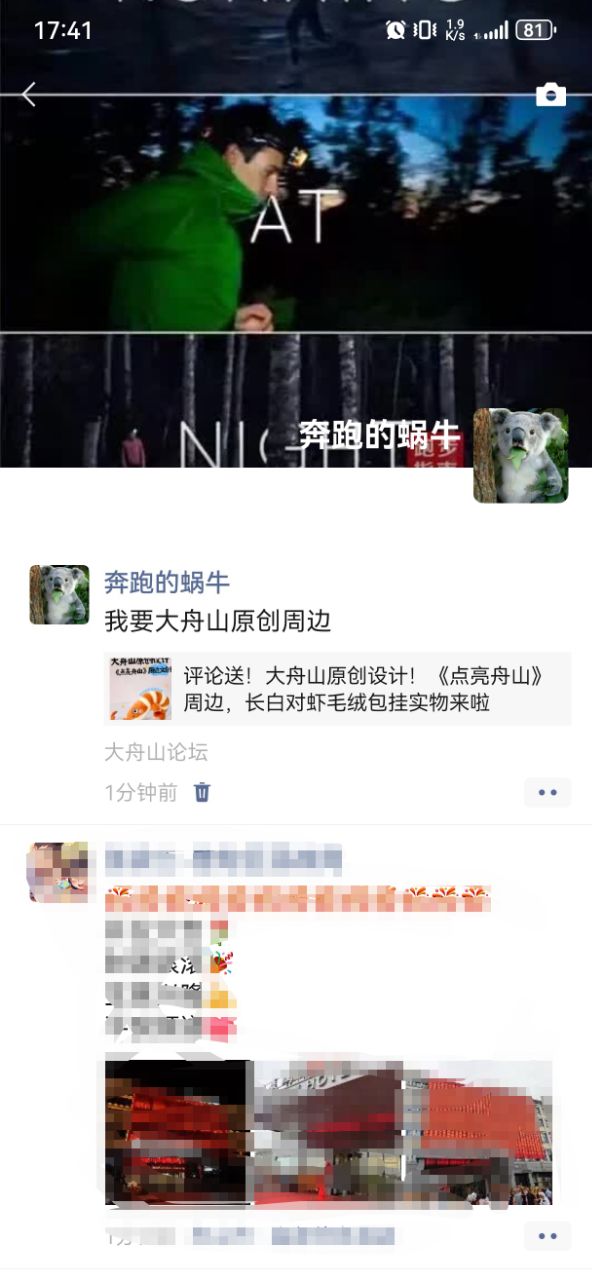
Task: Tap the alarm clock status bar icon
Action: coord(395,30)
